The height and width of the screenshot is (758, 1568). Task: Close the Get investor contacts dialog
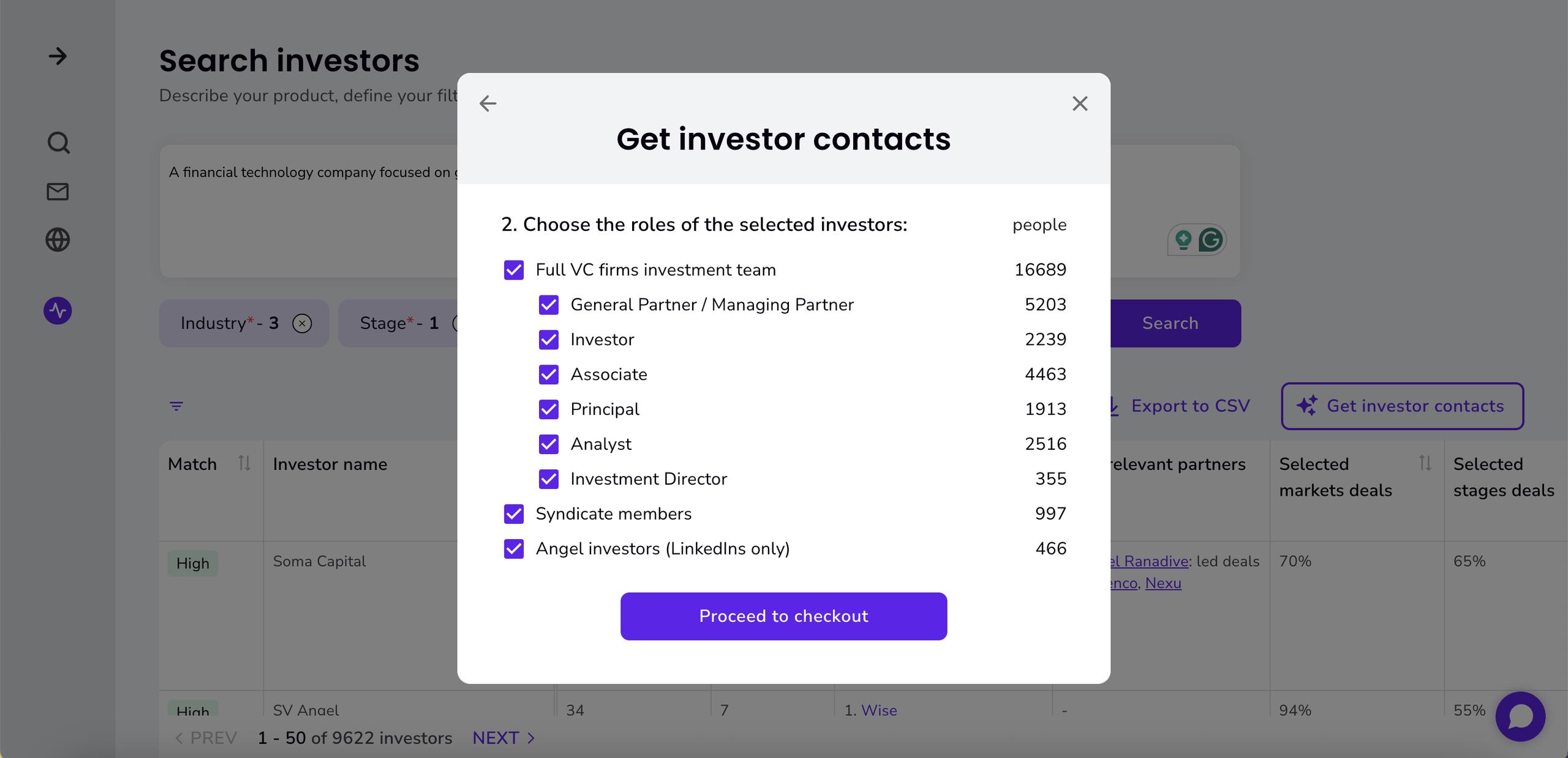[x=1080, y=104]
